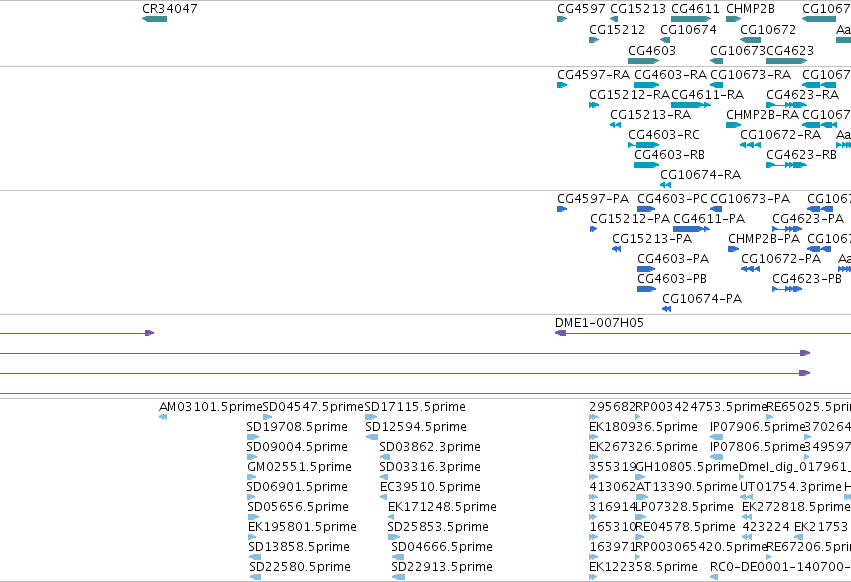Viewport: 851px width, 582px height.
Task: Click EST 'AT13390.5prime' label
Action: click(687, 487)
